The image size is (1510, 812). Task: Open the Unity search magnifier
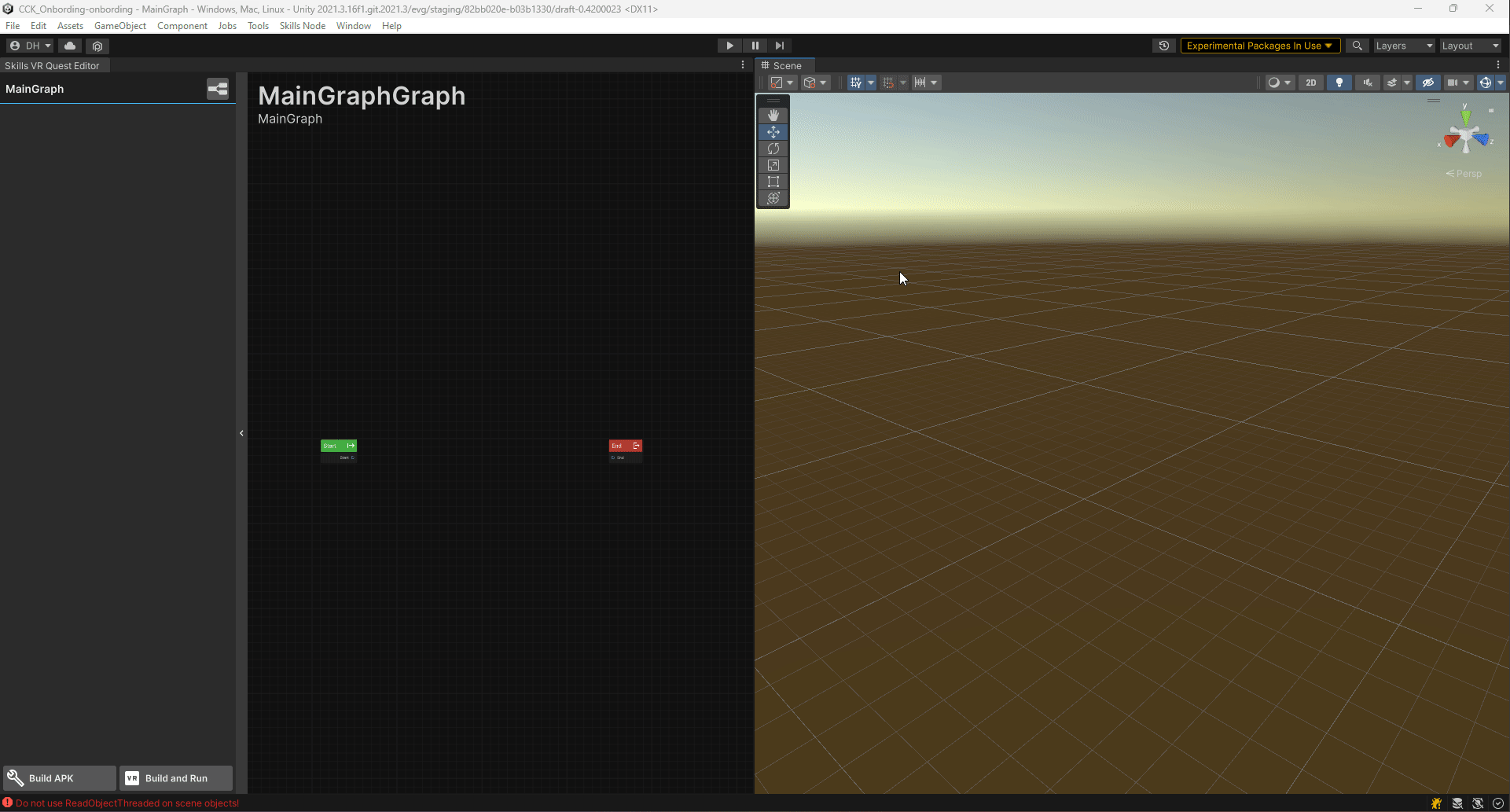(x=1357, y=46)
